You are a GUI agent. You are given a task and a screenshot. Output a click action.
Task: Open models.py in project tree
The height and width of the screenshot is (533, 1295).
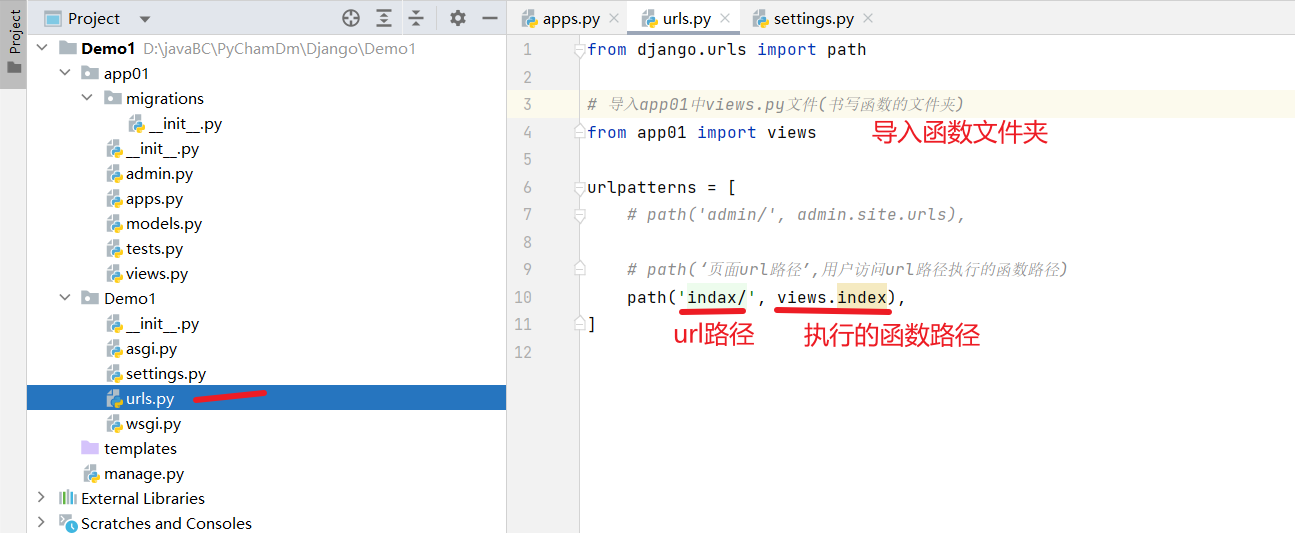pyautogui.click(x=164, y=224)
